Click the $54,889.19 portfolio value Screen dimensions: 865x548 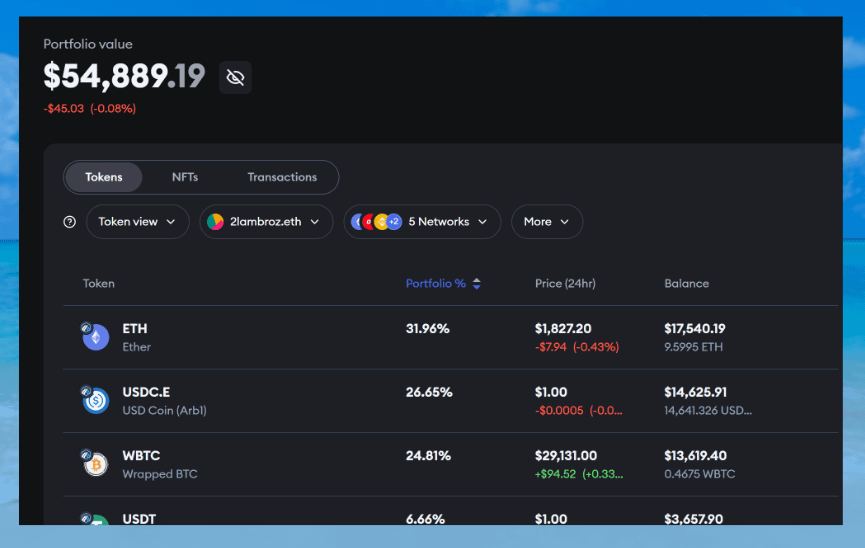[x=124, y=76]
